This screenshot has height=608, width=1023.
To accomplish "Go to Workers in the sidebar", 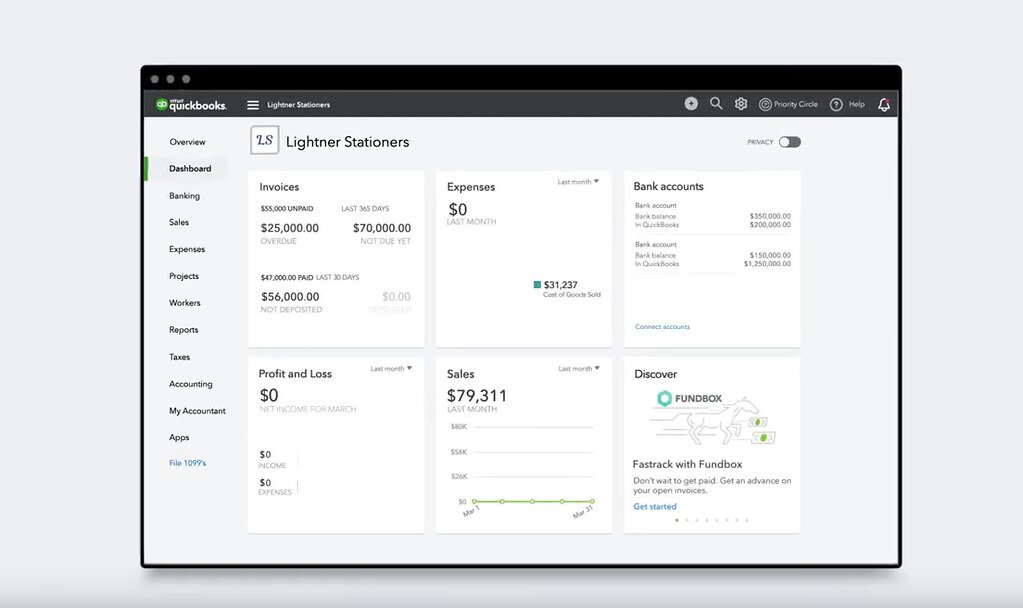I will (x=185, y=303).
